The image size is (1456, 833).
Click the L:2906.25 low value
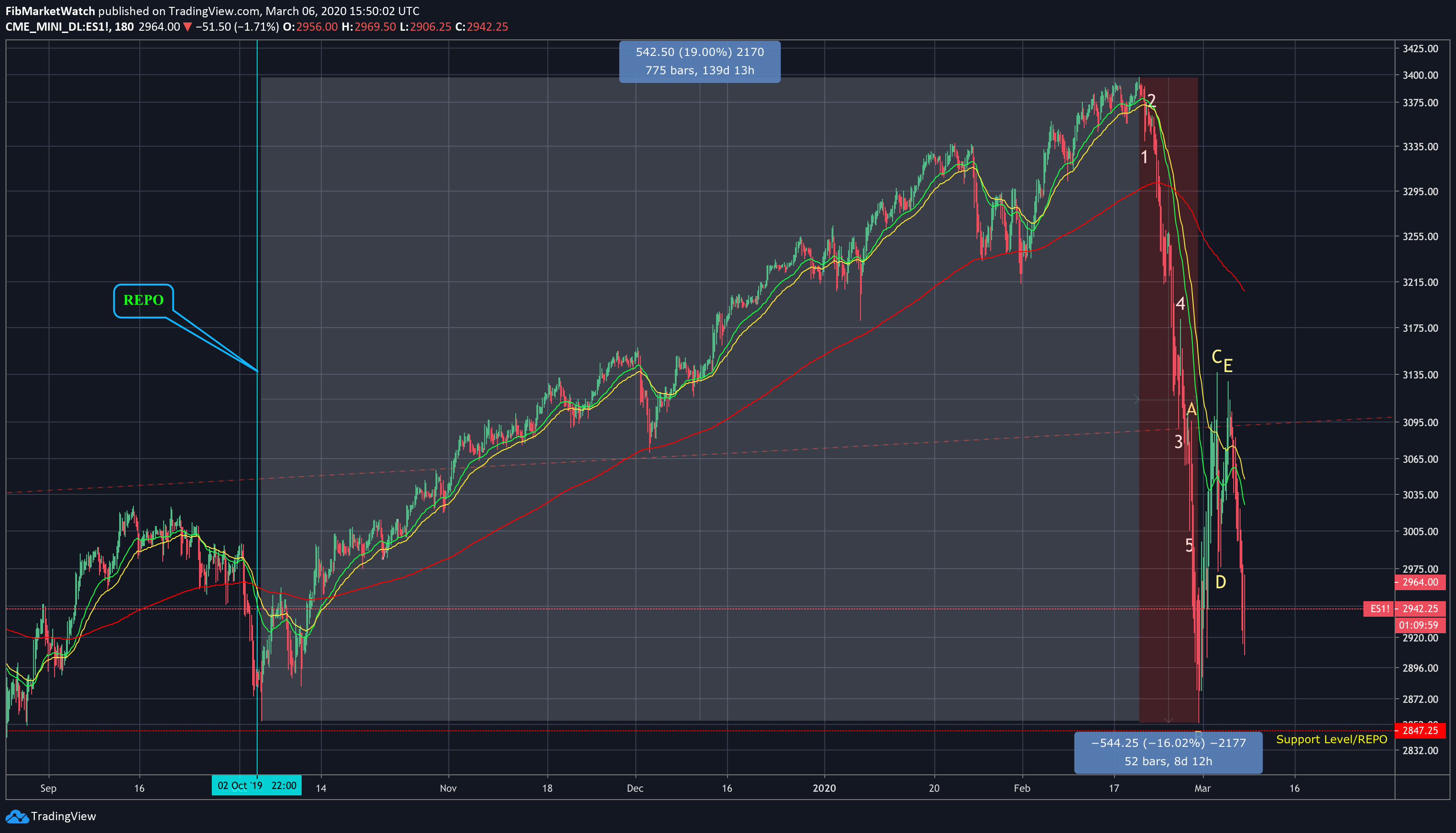click(425, 27)
